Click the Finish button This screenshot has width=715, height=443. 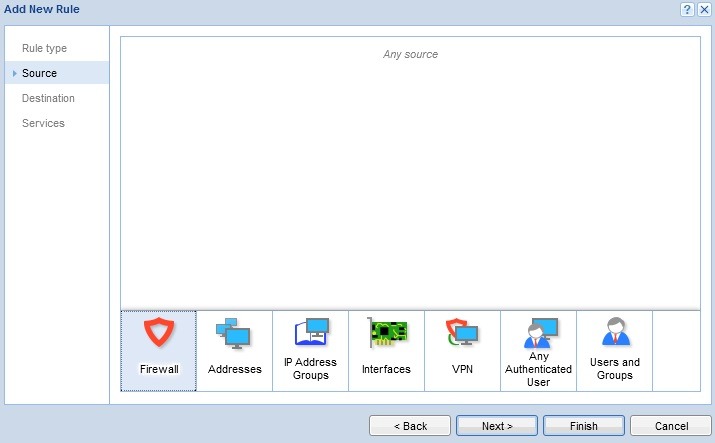pyautogui.click(x=584, y=426)
